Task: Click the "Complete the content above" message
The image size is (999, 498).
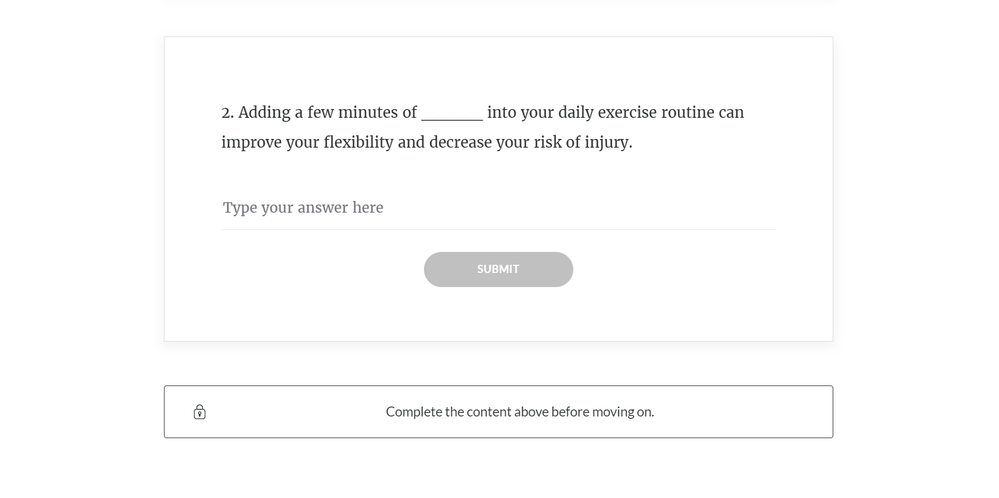Action: [x=519, y=412]
